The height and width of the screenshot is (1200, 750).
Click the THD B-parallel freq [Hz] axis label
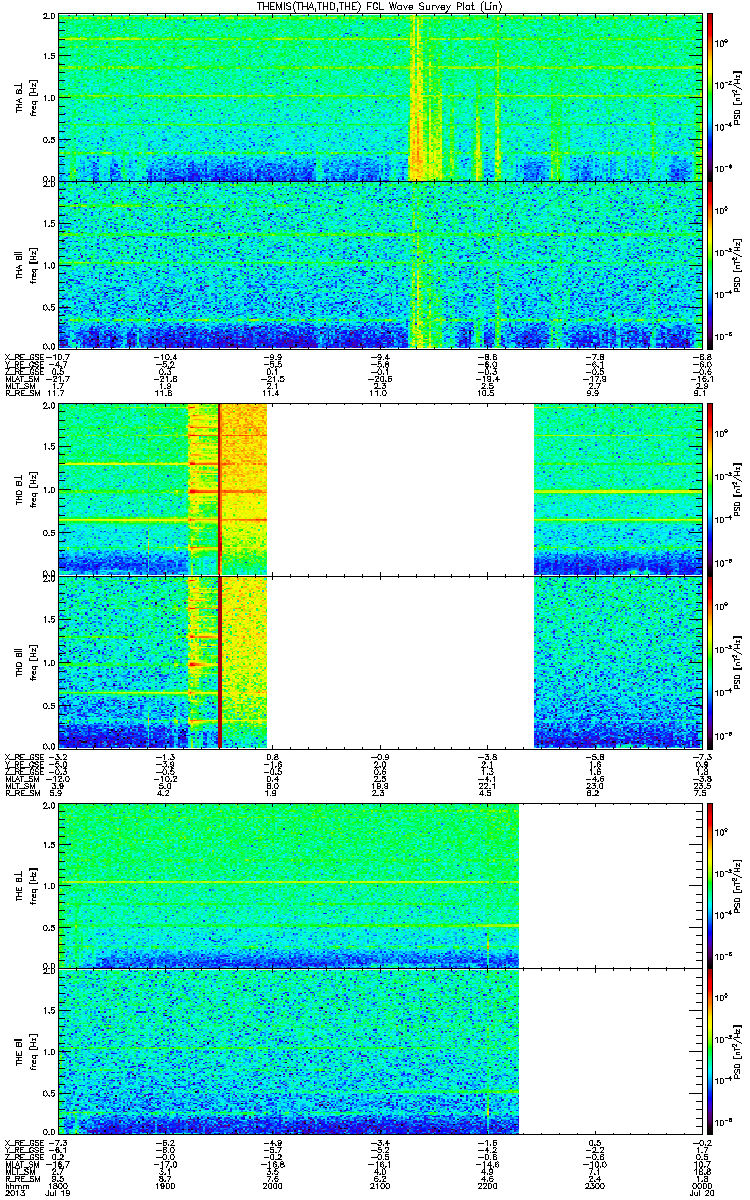33,661
